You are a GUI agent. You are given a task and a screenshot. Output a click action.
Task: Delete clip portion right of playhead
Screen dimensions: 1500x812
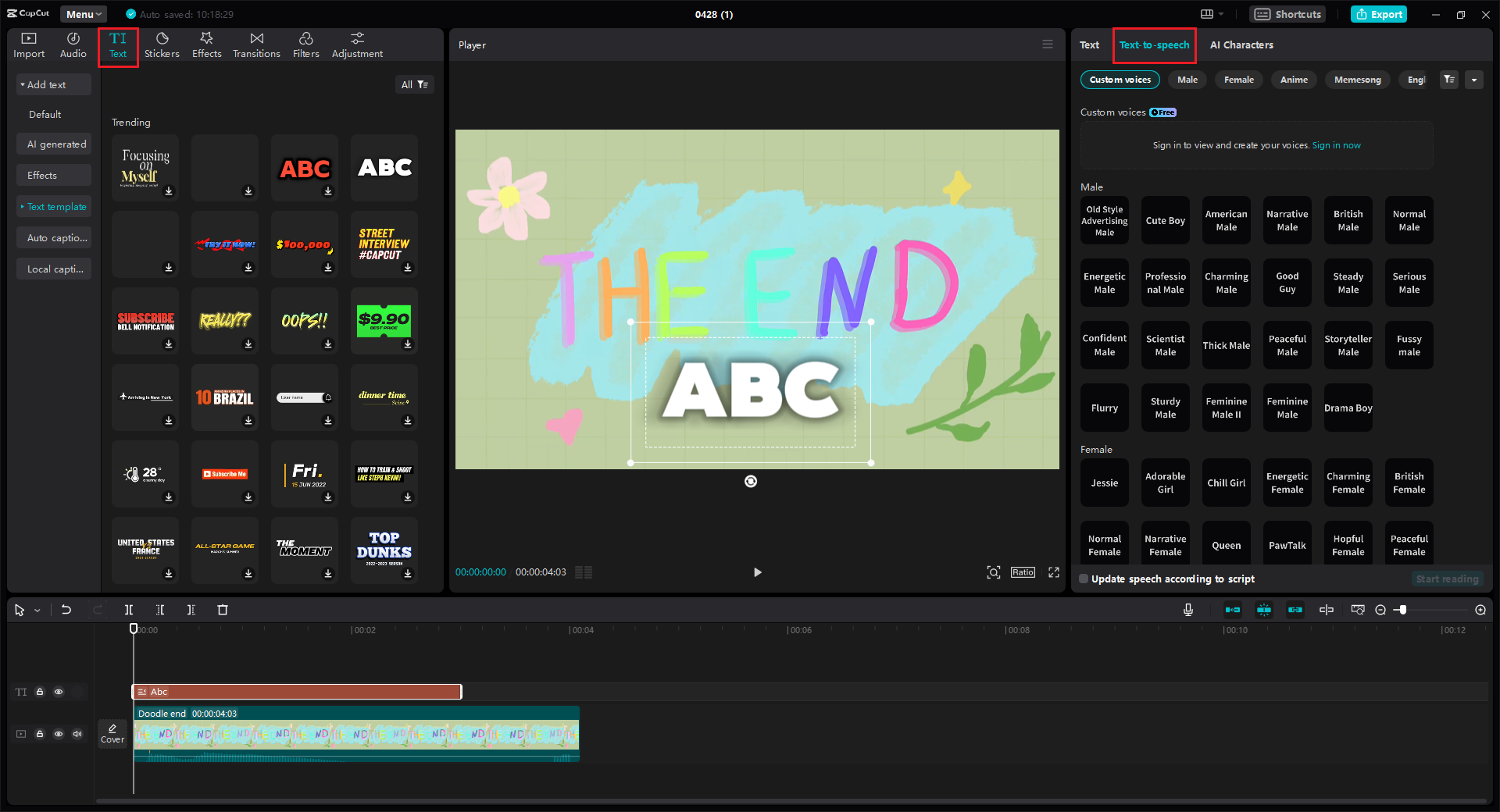(191, 610)
